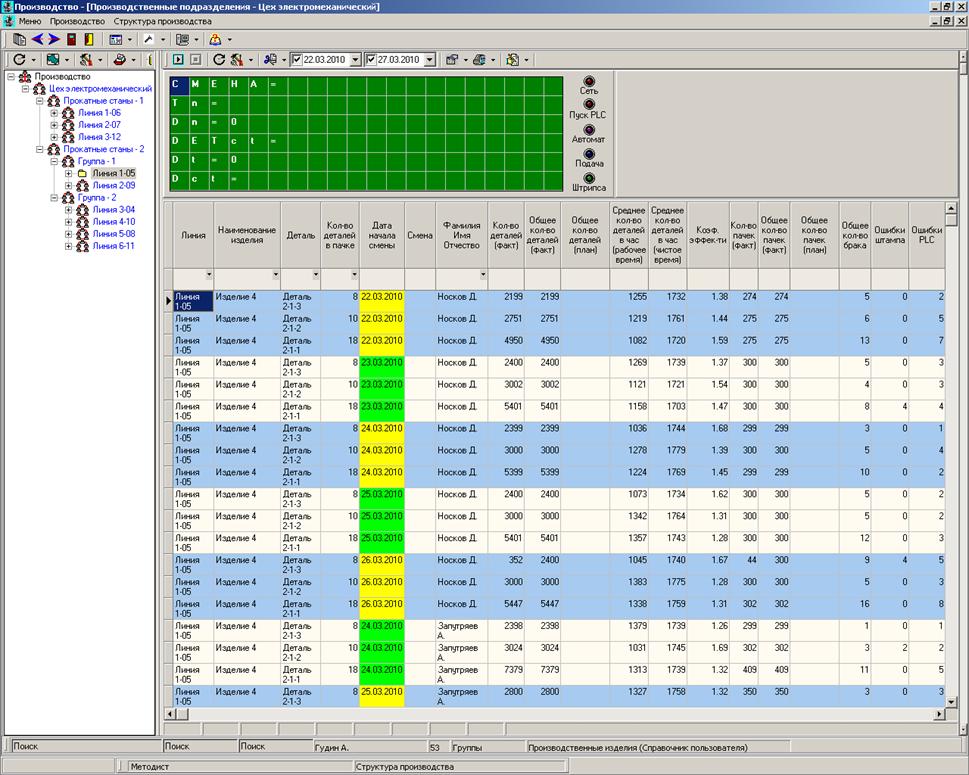Click the yellow exit door icon

(x=89, y=40)
